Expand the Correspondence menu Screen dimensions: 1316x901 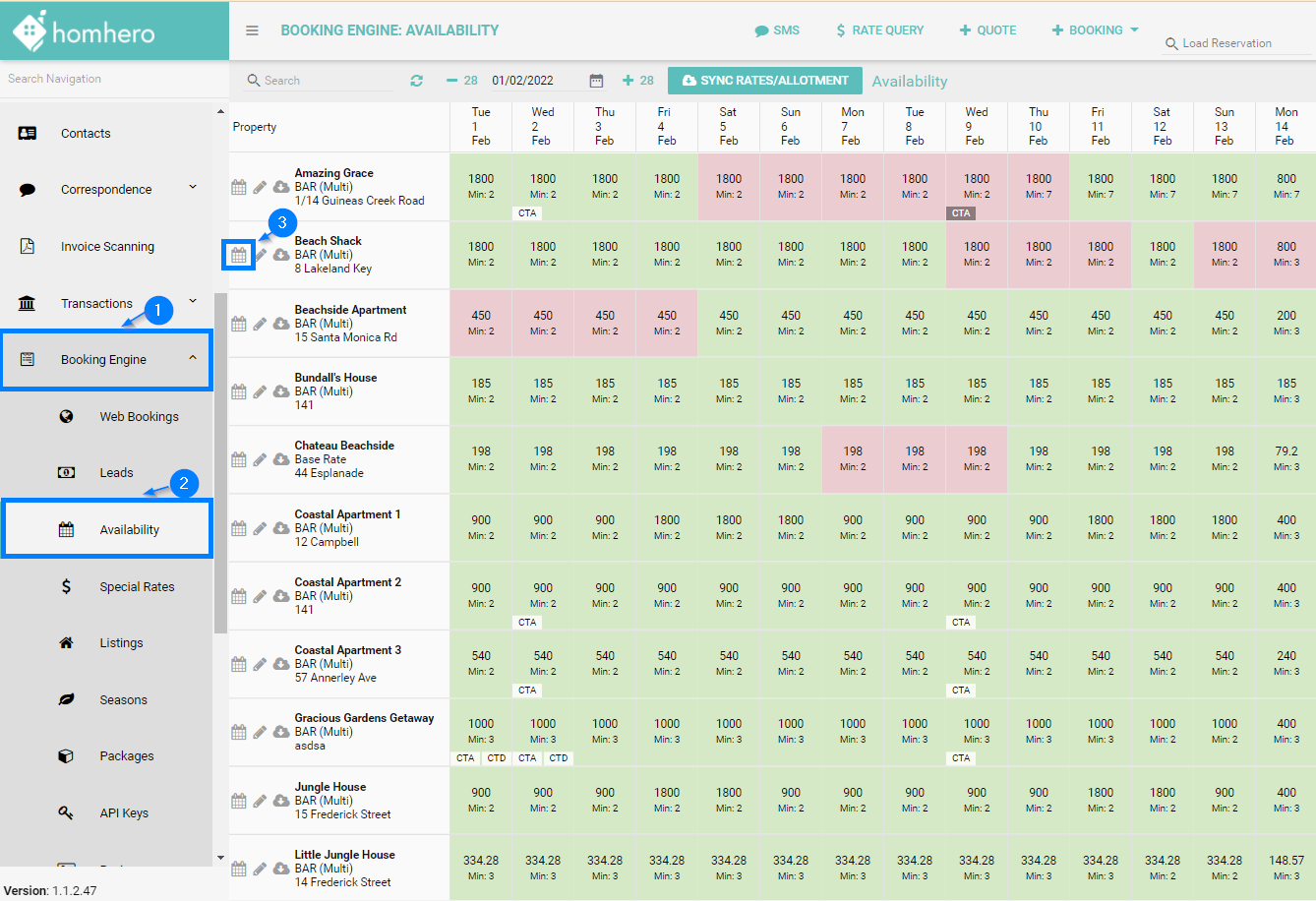coord(193,188)
